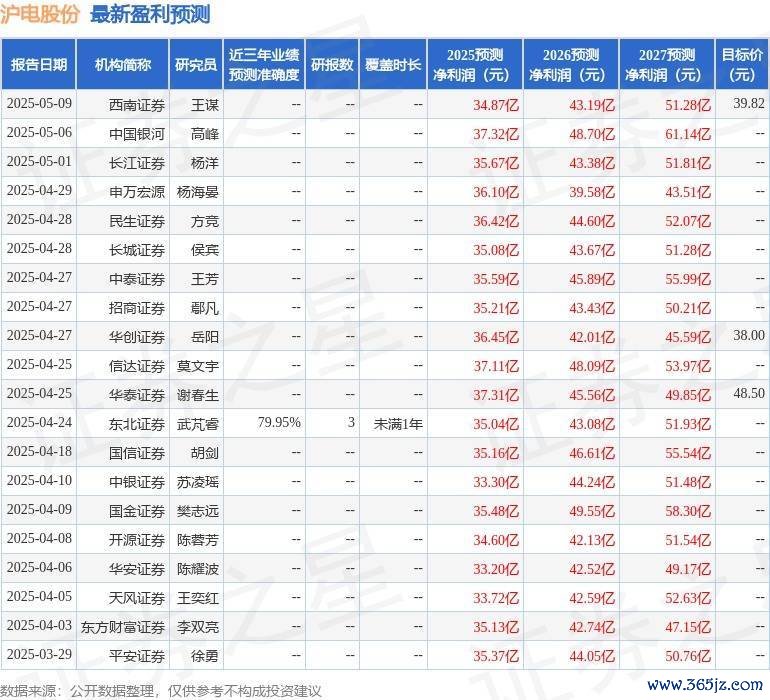Click 2027 forecast value 61.14亿
Screen dimensions: 770x700
(688, 134)
